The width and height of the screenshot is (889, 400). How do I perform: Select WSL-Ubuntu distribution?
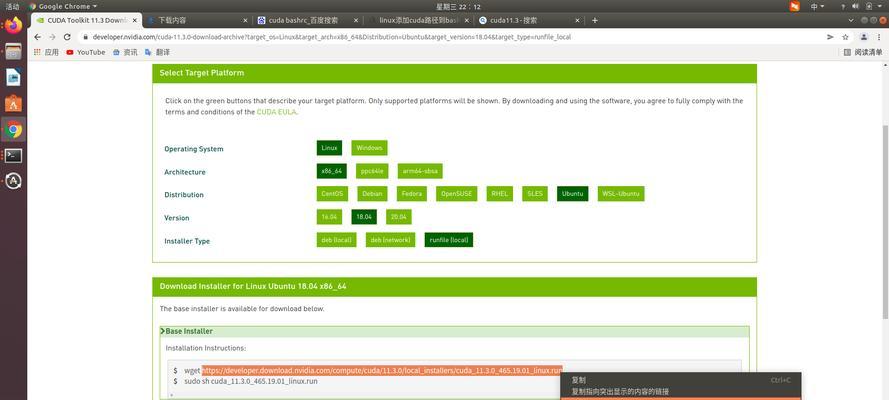pos(621,194)
